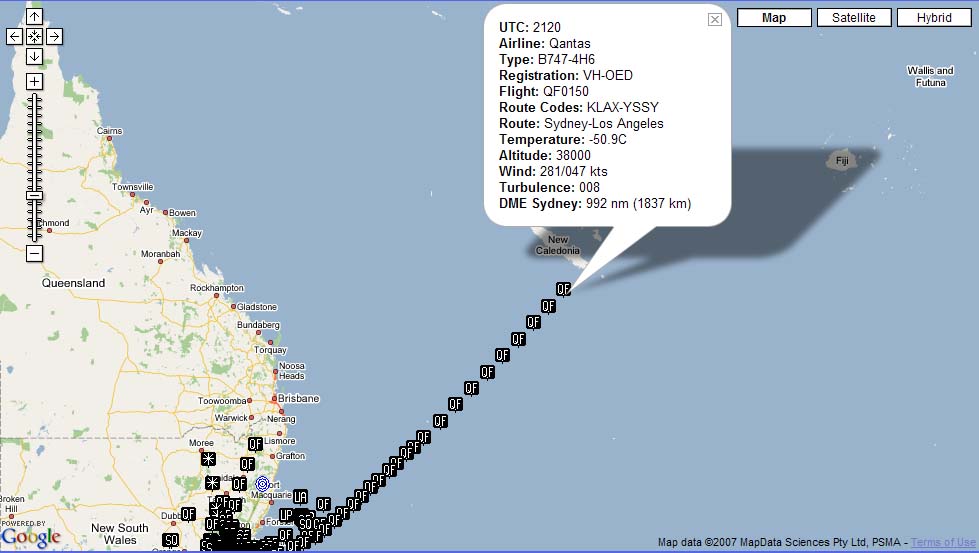Zoom out using the minus button
The image size is (979, 553).
(34, 253)
